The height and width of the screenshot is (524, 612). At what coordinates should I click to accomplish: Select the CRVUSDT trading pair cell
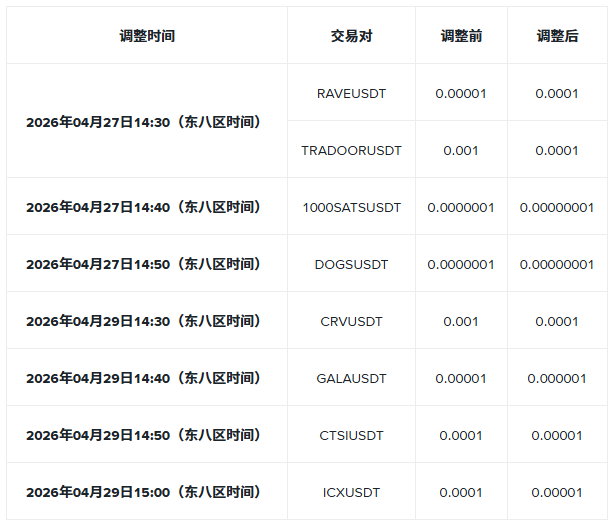(x=351, y=322)
